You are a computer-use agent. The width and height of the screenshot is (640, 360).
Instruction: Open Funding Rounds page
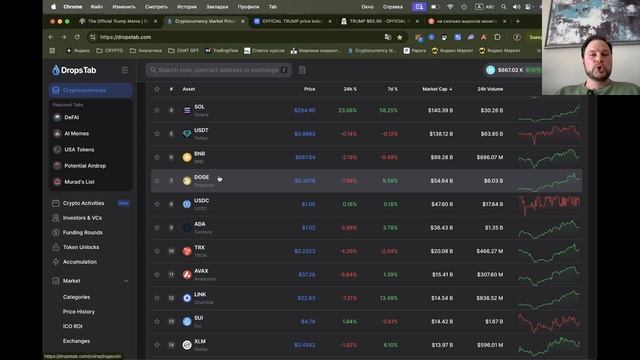82,232
